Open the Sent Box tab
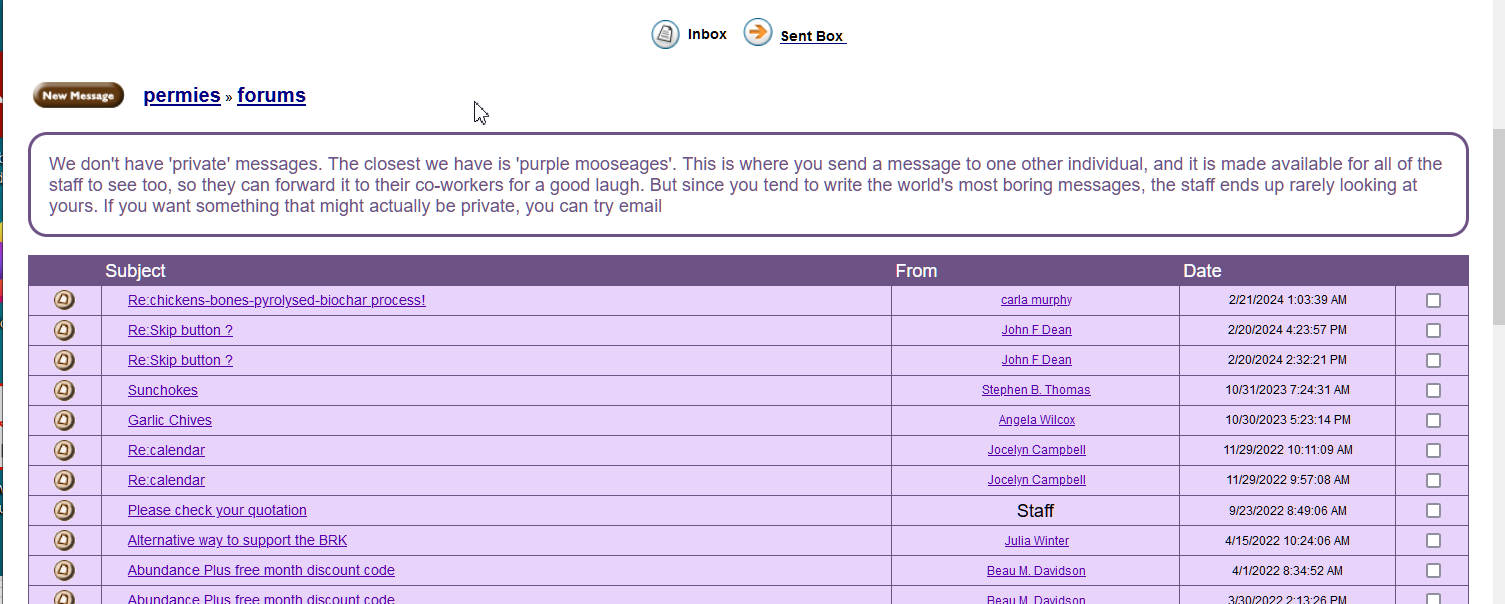Screen dimensions: 1505x604 click(812, 36)
